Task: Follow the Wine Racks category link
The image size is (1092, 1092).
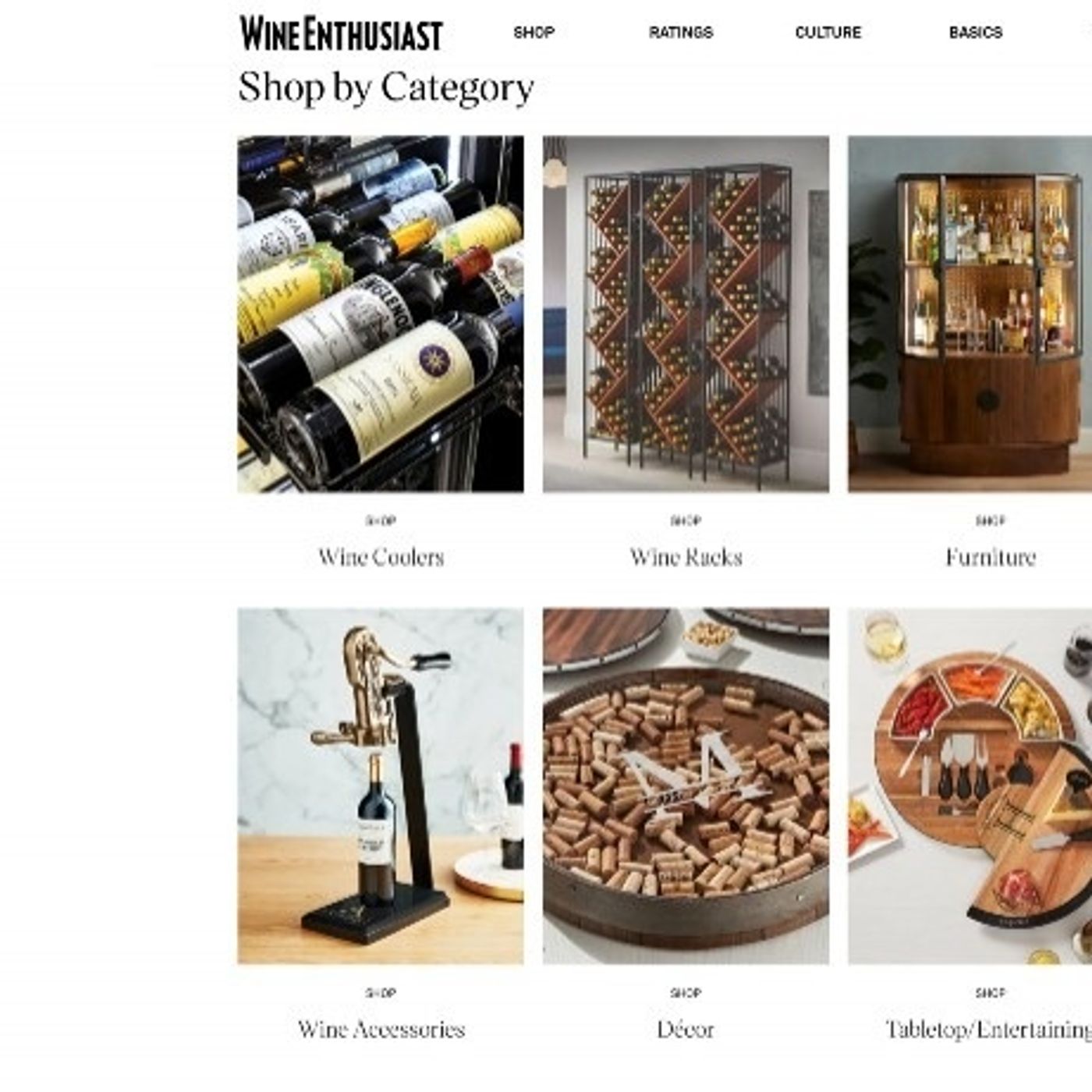Action: pos(686,557)
